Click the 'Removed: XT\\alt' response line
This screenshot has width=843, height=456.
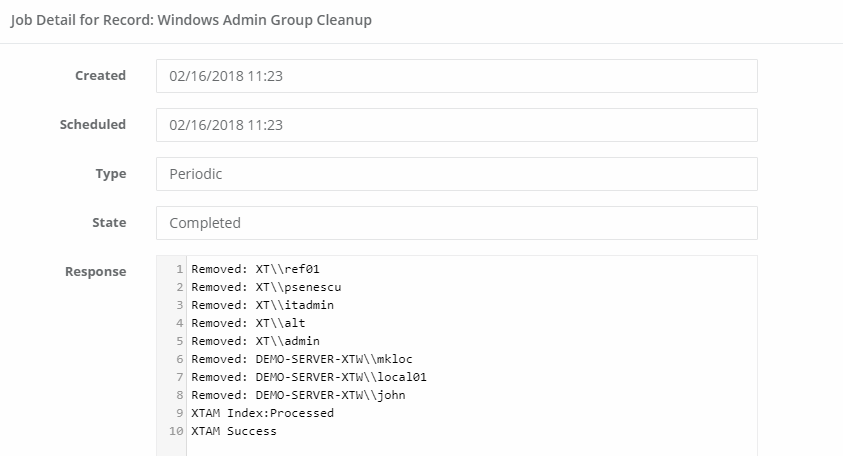click(x=248, y=323)
